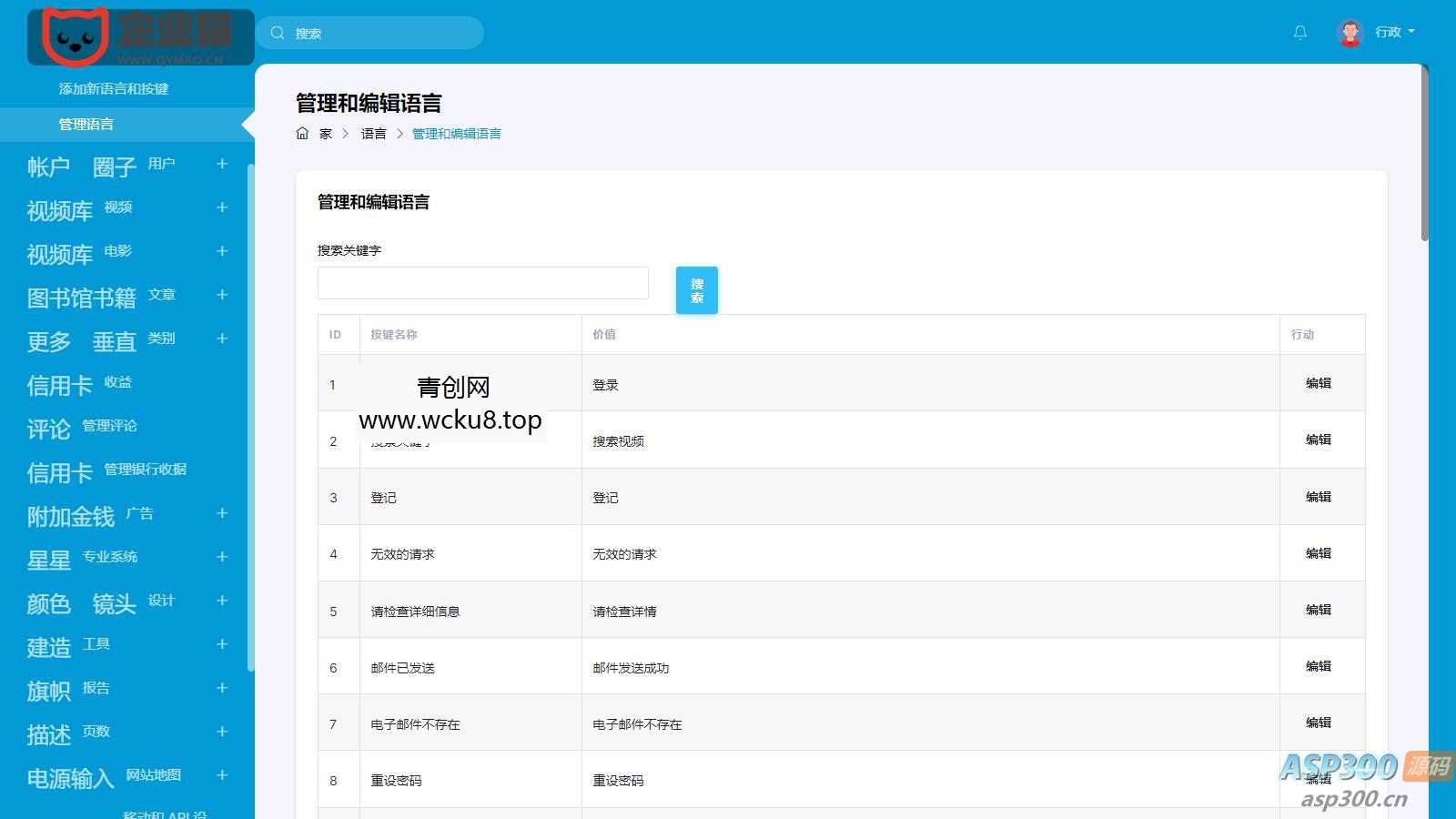Edit the 登录 language entry
Viewport: 1456px width, 819px height.
click(1317, 383)
